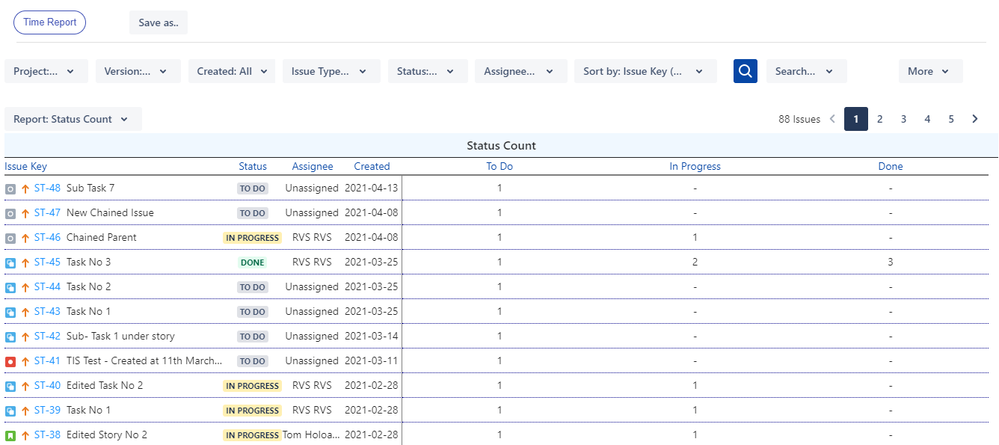The image size is (999, 445).
Task: Click the priority arrow icon for ST-45
Action: point(25,262)
